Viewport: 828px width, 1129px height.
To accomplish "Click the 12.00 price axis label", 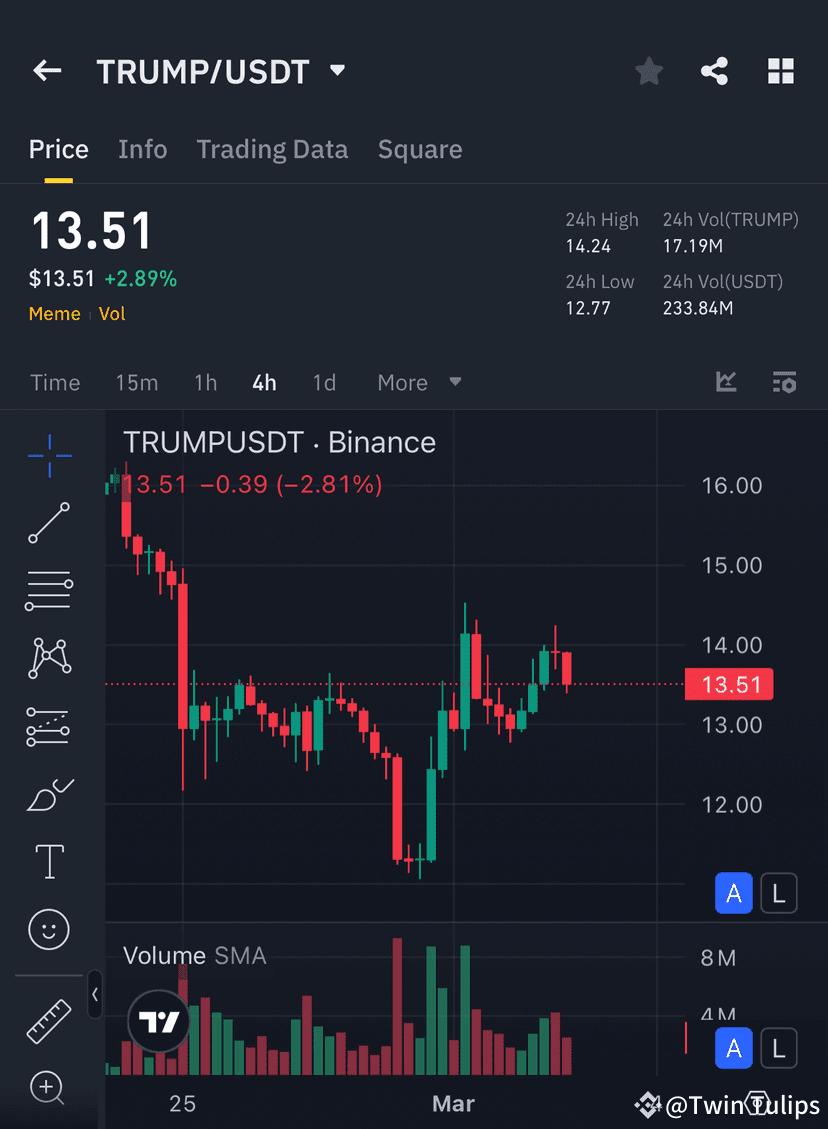I will click(732, 804).
